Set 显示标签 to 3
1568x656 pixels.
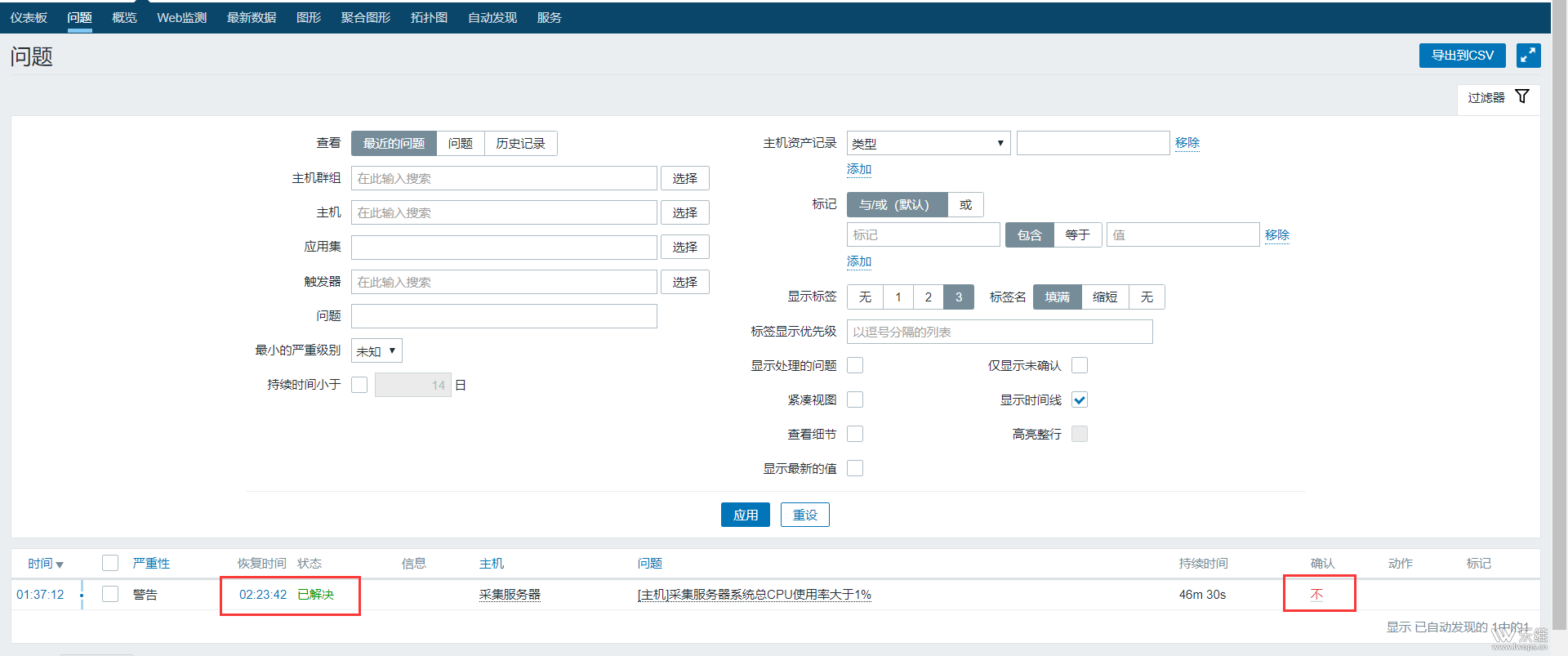tap(959, 297)
